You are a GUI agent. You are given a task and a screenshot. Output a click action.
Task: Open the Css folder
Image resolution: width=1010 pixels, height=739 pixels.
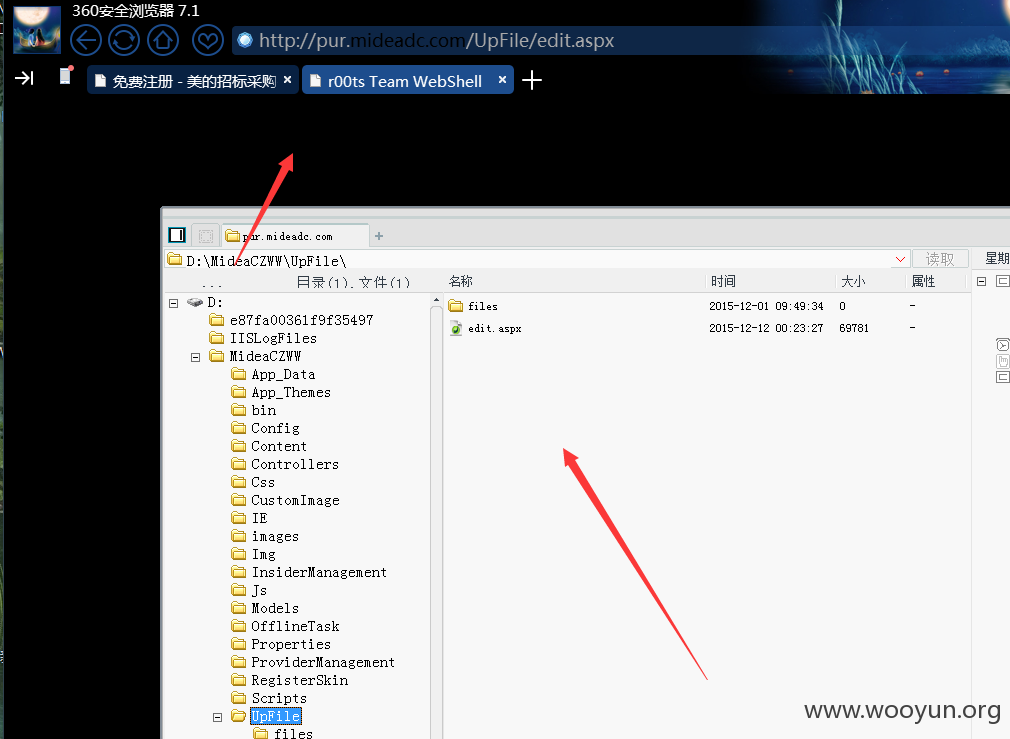point(253,483)
